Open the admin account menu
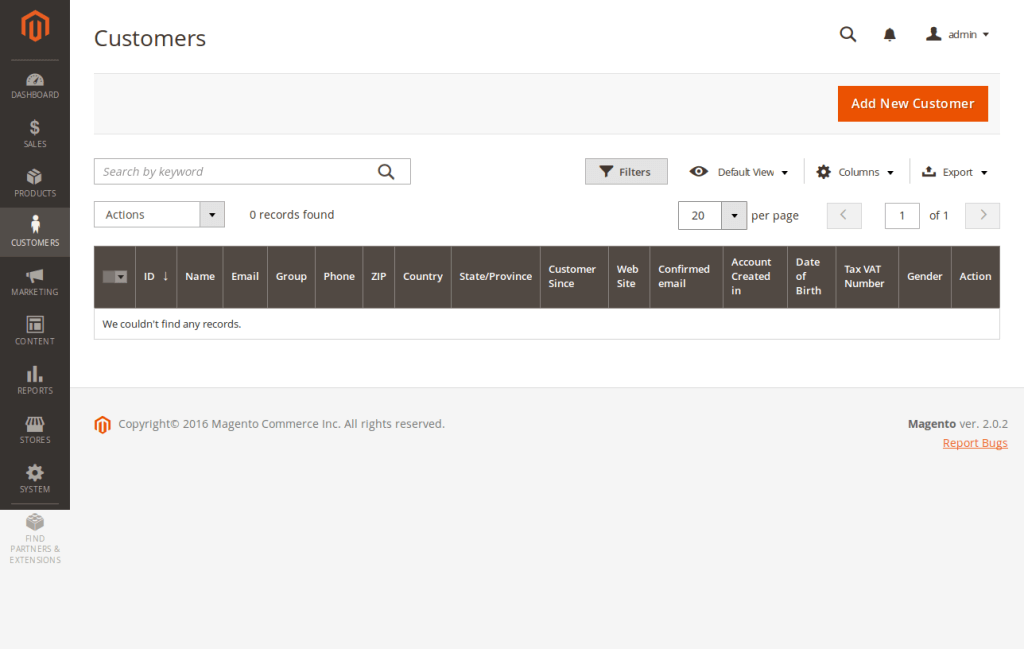The height and width of the screenshot is (649, 1024). tap(957, 34)
